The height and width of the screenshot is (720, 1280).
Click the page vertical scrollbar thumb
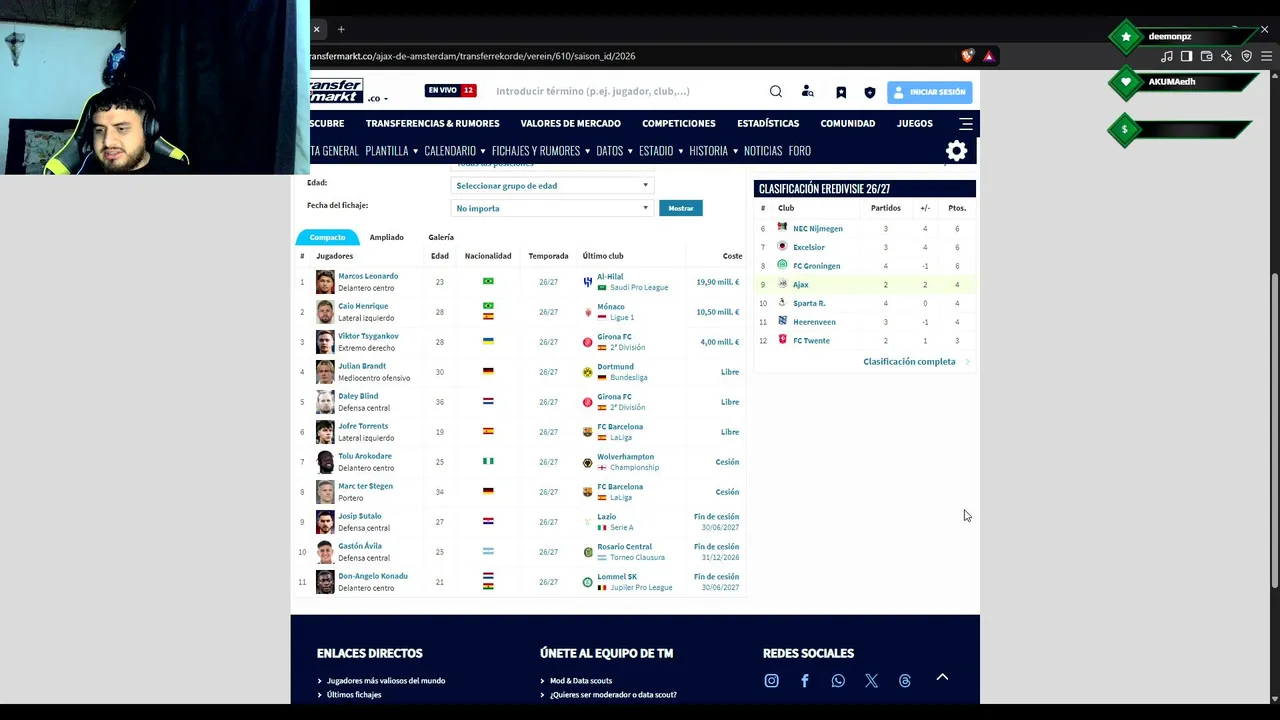pos(1274,430)
